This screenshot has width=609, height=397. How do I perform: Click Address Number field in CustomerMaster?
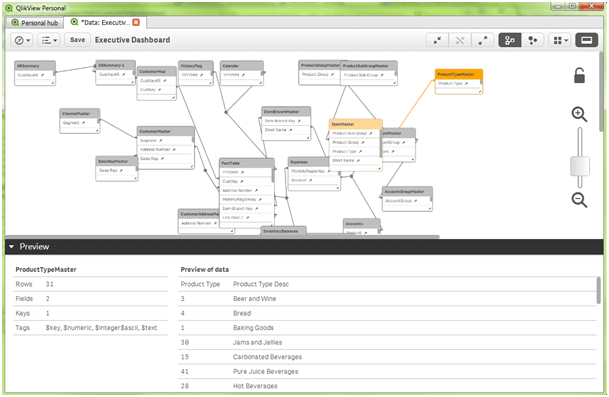165,150
